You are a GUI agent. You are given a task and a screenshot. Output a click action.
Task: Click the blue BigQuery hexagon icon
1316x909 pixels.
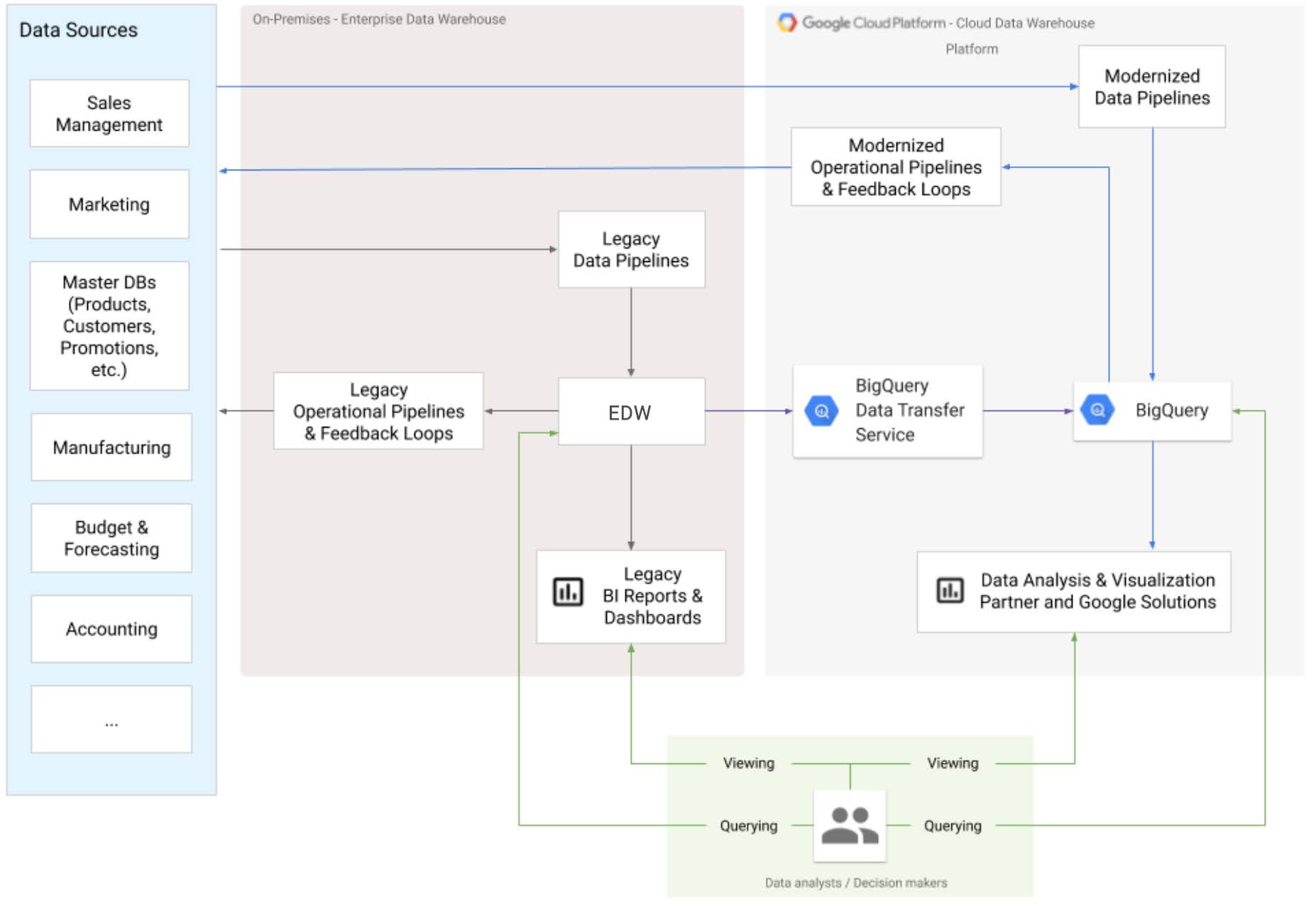[1097, 410]
